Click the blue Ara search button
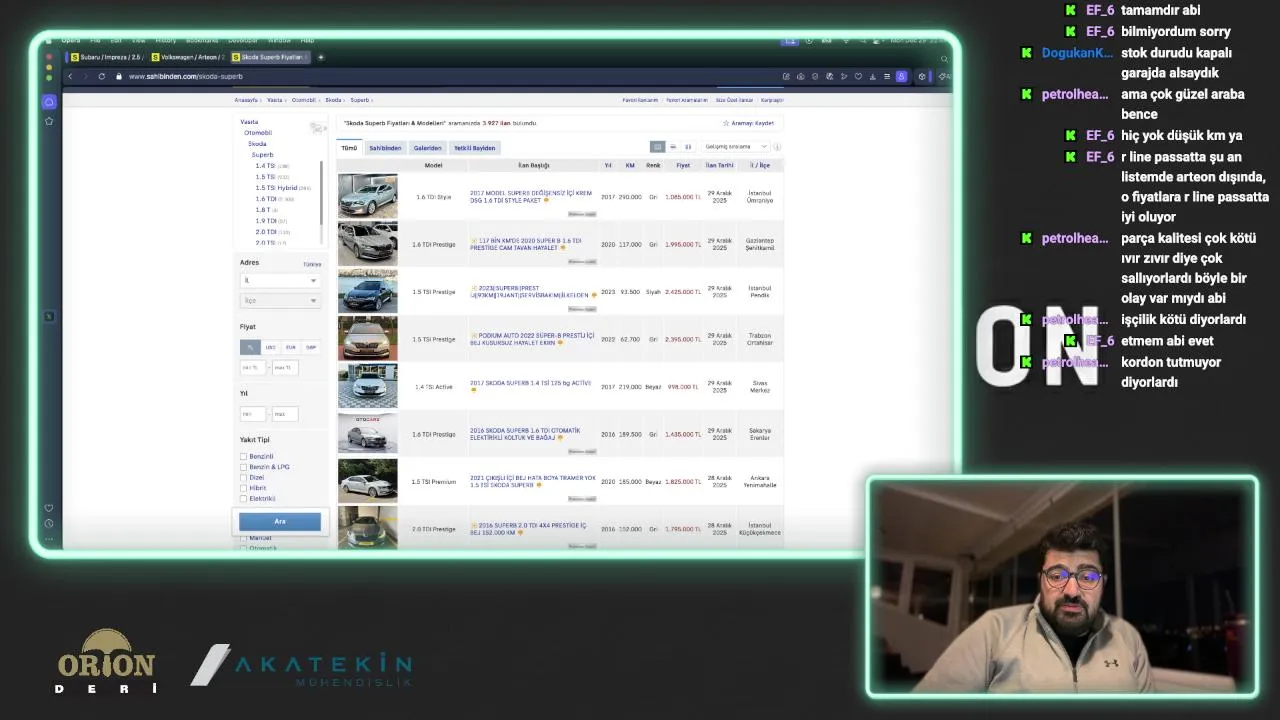The height and width of the screenshot is (720, 1280). point(280,521)
